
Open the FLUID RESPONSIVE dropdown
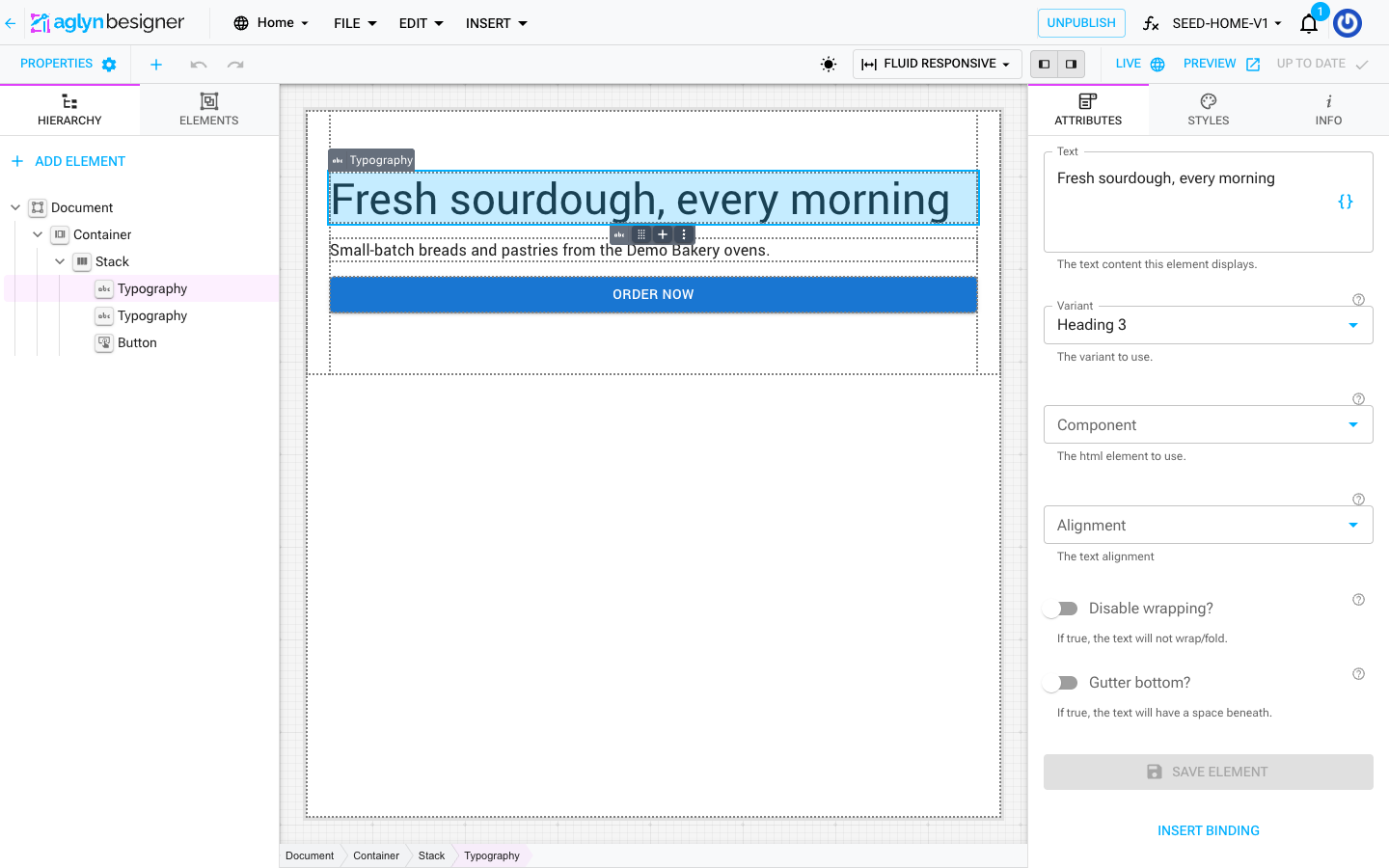937,64
